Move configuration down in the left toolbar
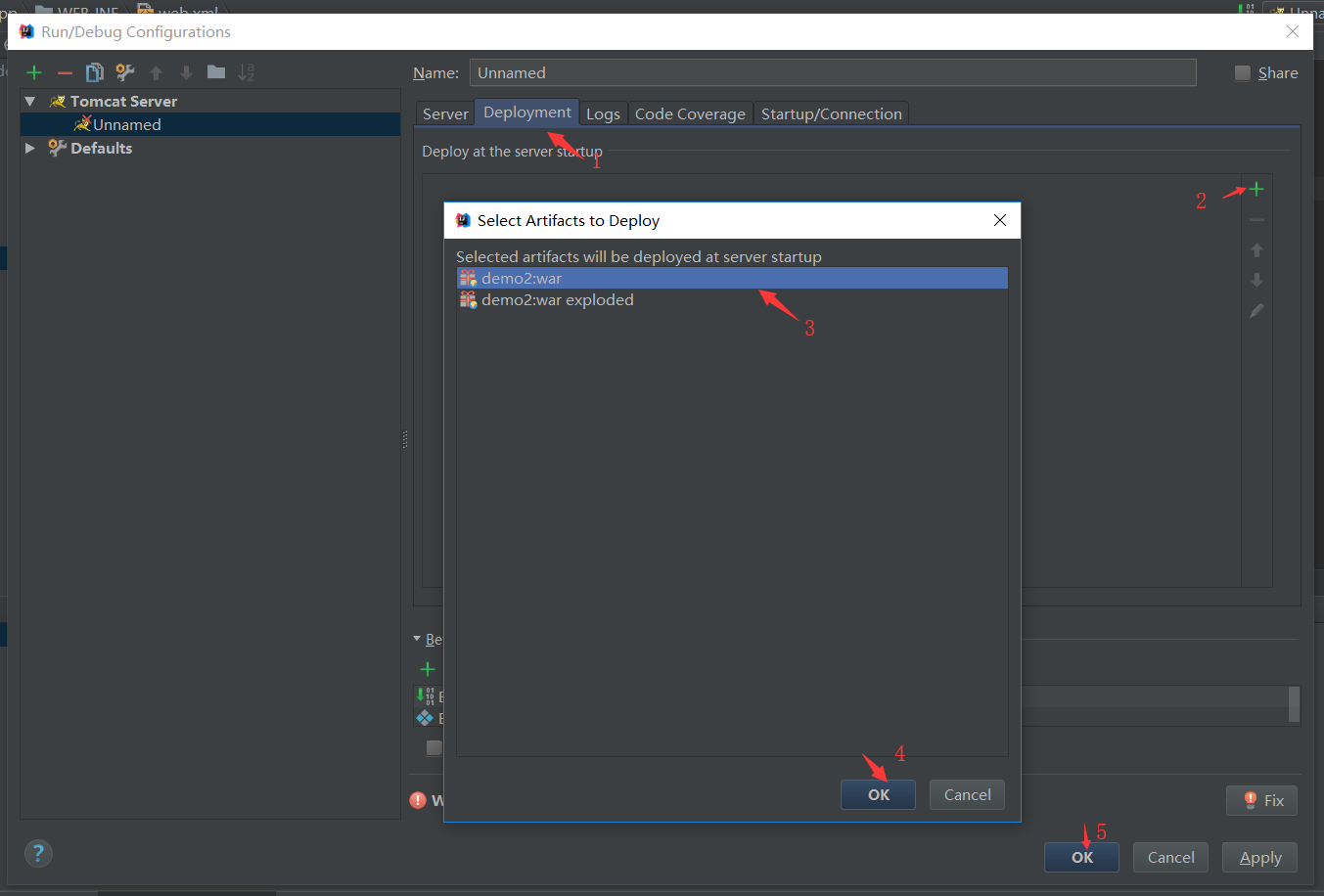Screen dimensions: 1324x896 (x=186, y=72)
